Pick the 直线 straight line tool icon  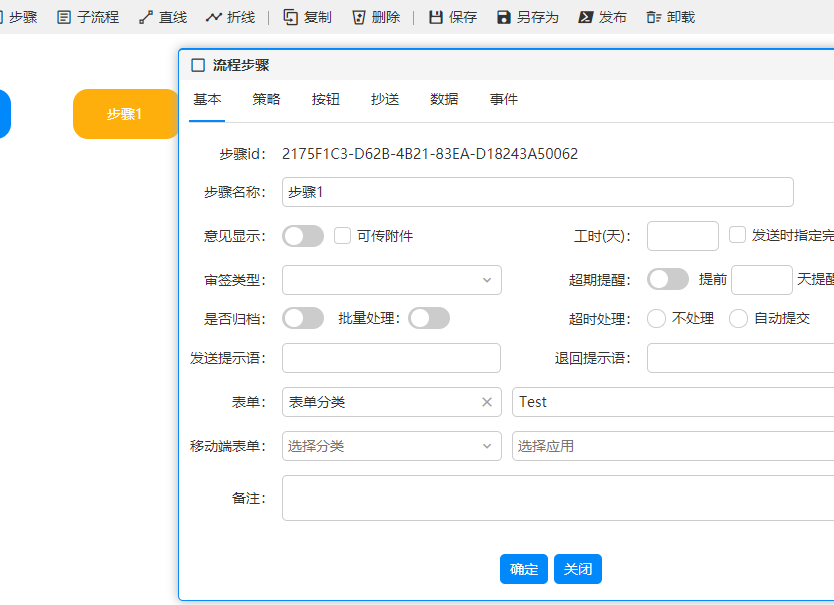(x=146, y=18)
